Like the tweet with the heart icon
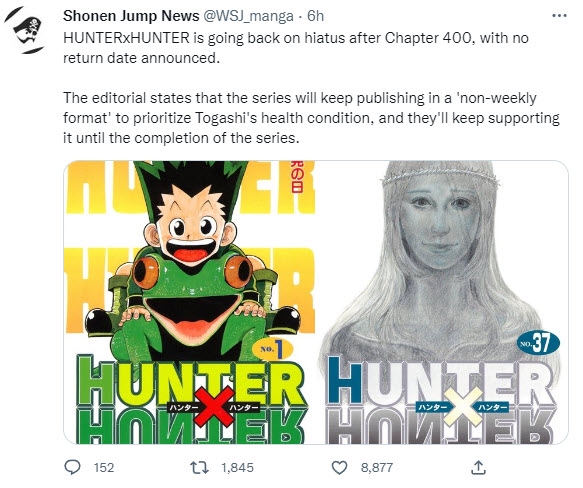This screenshot has height=488, width=583. [339, 468]
